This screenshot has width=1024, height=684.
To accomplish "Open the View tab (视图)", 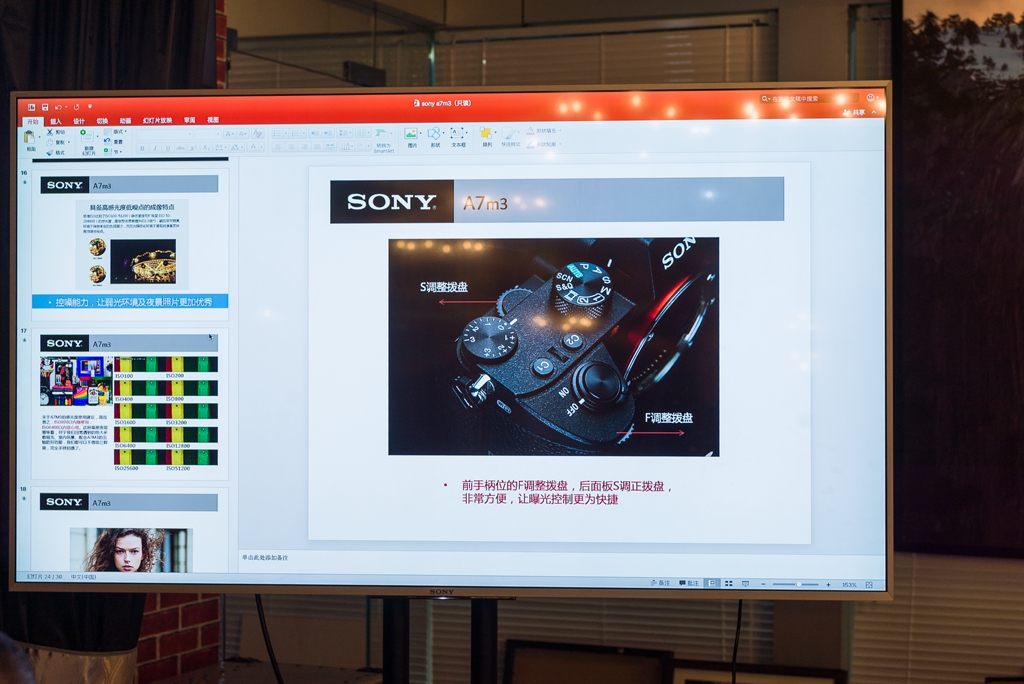I will pos(213,120).
